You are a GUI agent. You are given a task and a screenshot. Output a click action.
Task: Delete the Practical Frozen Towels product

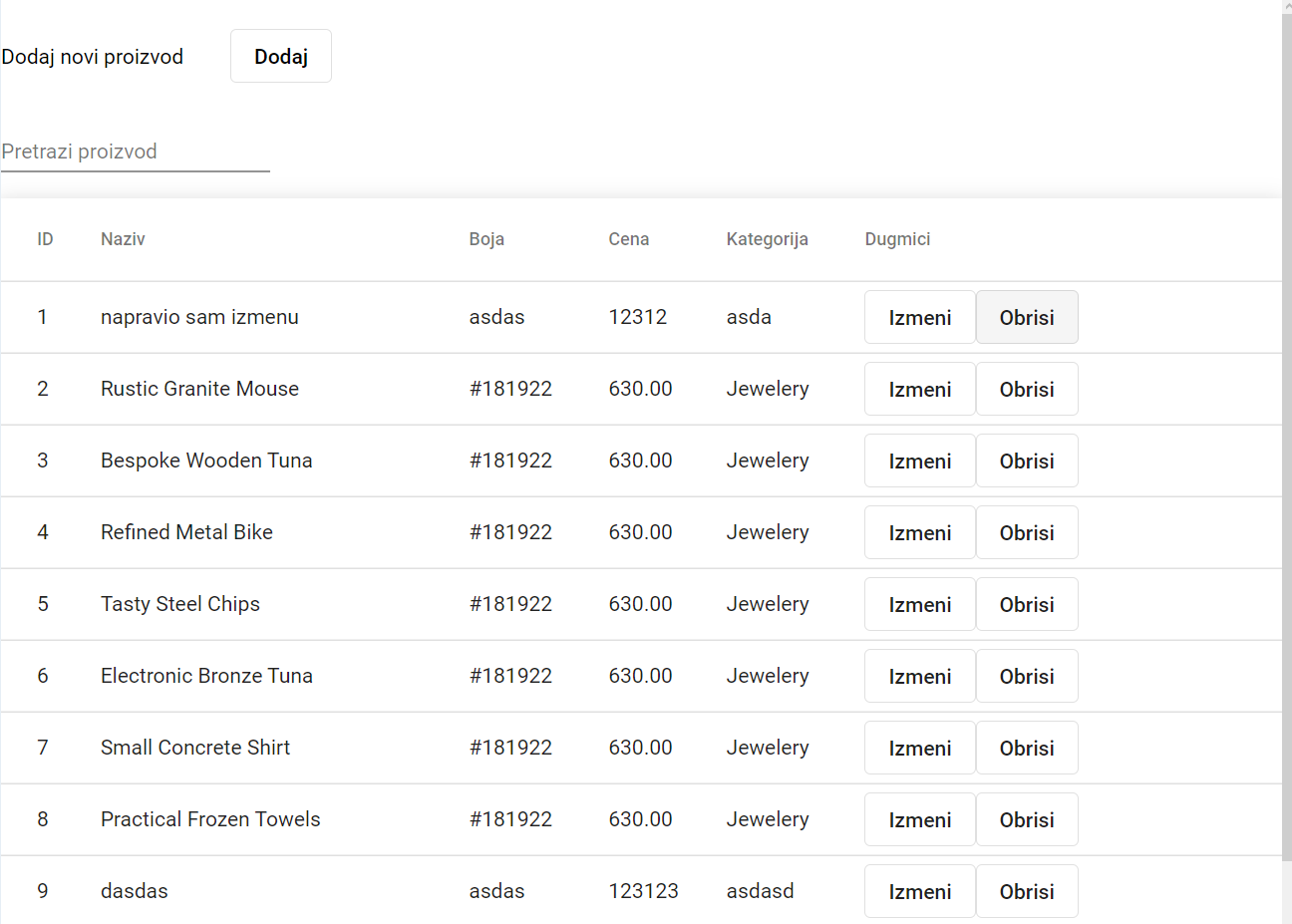[x=1027, y=819]
